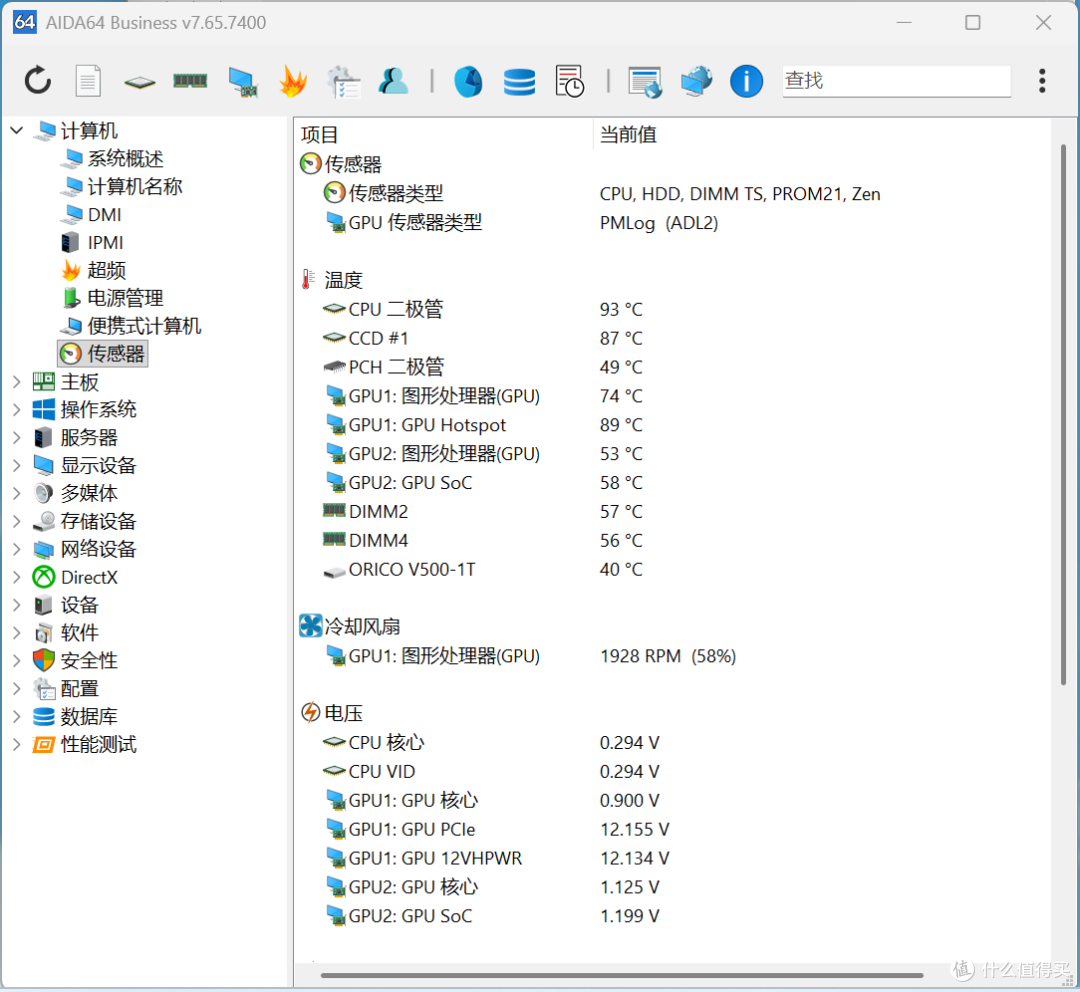
Task: Expand the 存储设备 tree node
Action: click(17, 521)
